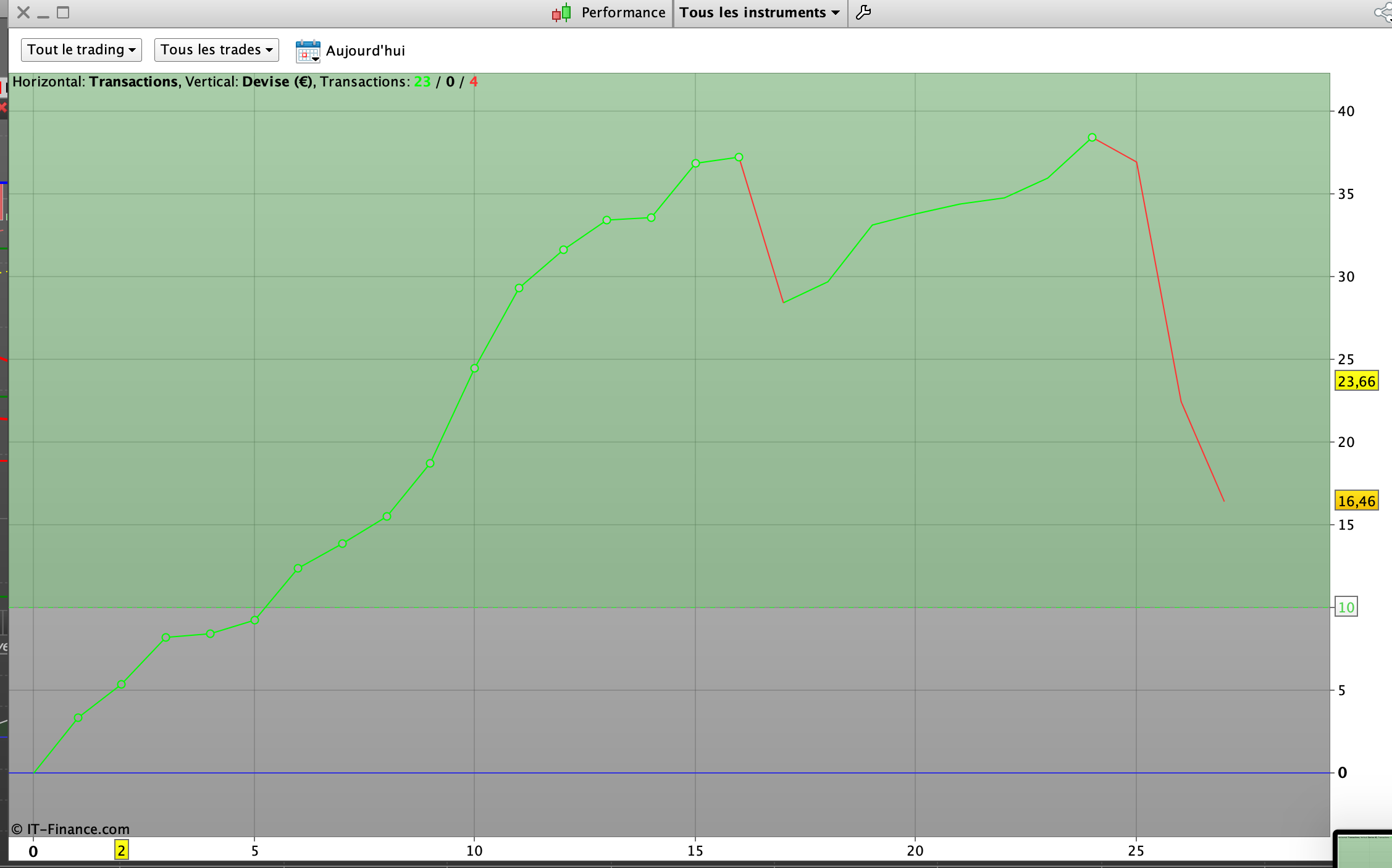Close the Performance window
The image size is (1392, 868).
[x=23, y=12]
